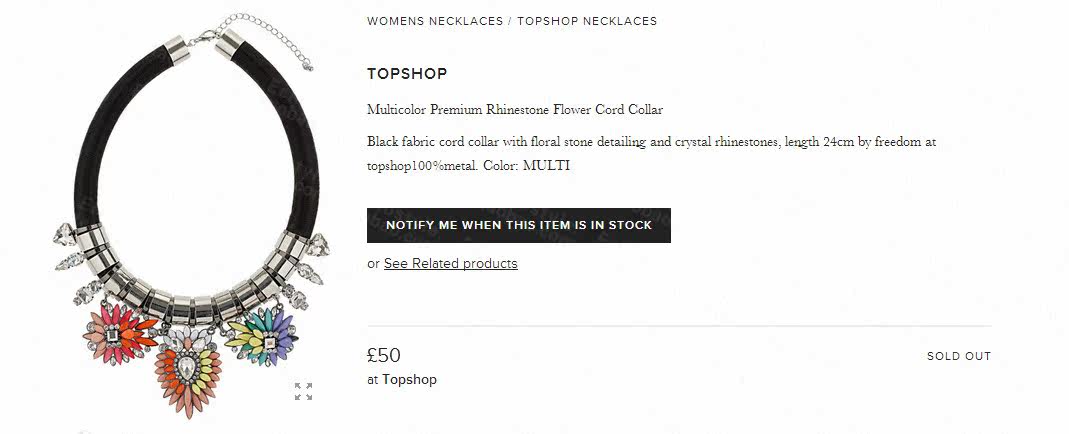Click the SOLD OUT status label
Viewport: 1069px width, 434px height.
click(x=958, y=356)
